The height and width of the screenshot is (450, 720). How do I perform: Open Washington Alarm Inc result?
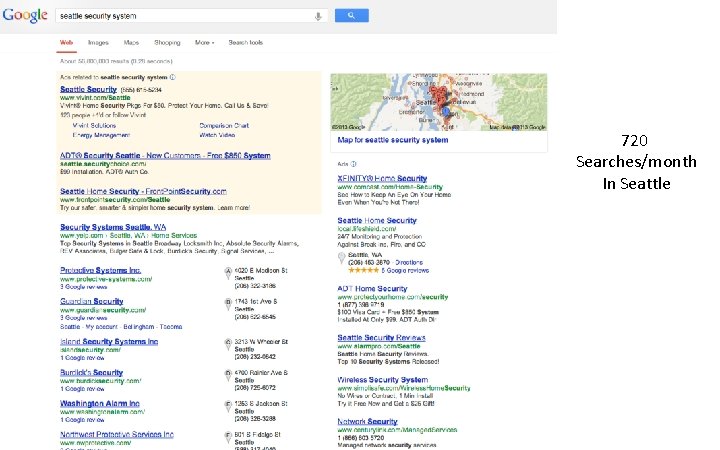click(100, 403)
